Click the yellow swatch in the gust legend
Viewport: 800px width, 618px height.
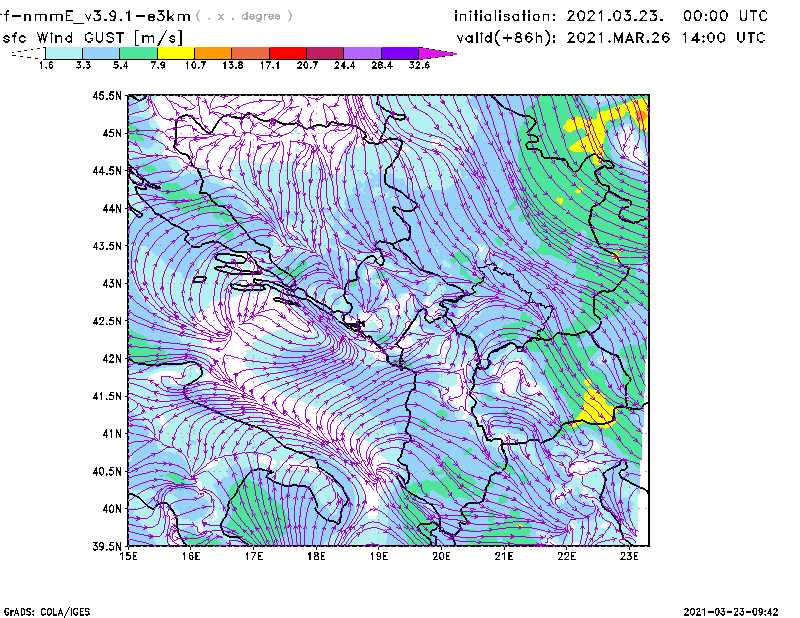point(176,52)
